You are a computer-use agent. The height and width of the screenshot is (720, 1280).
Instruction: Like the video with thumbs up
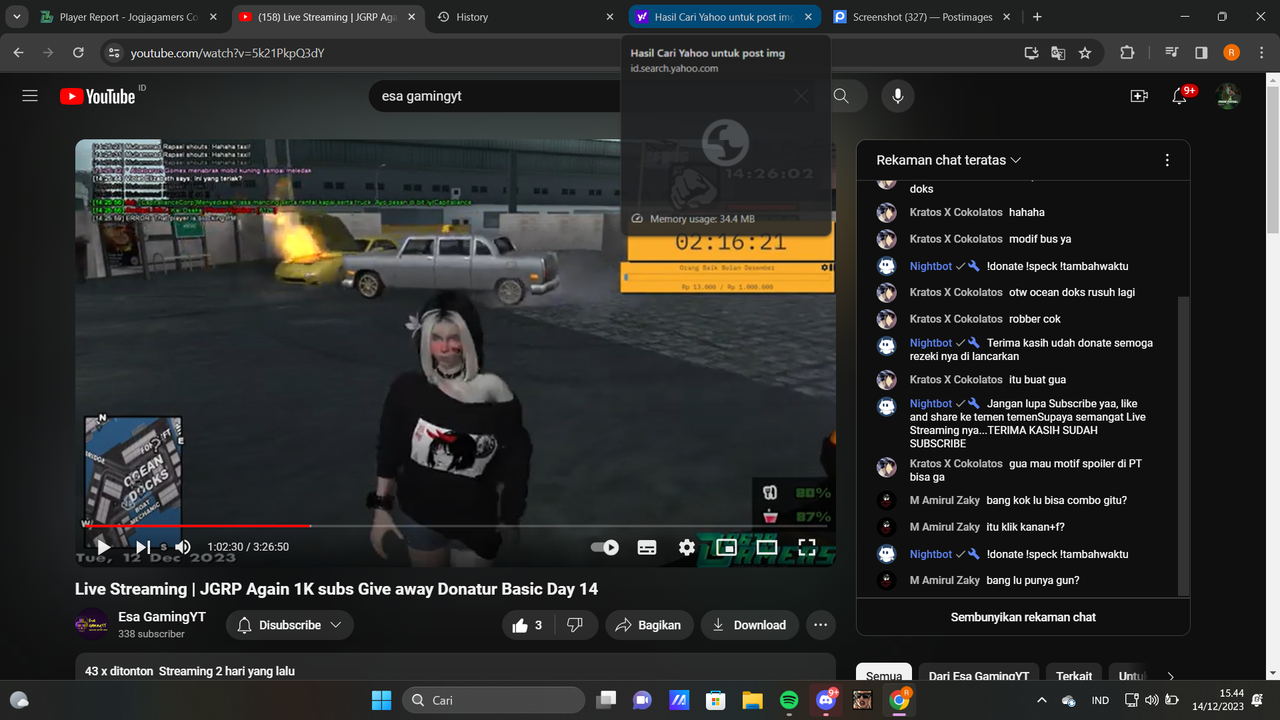528,625
